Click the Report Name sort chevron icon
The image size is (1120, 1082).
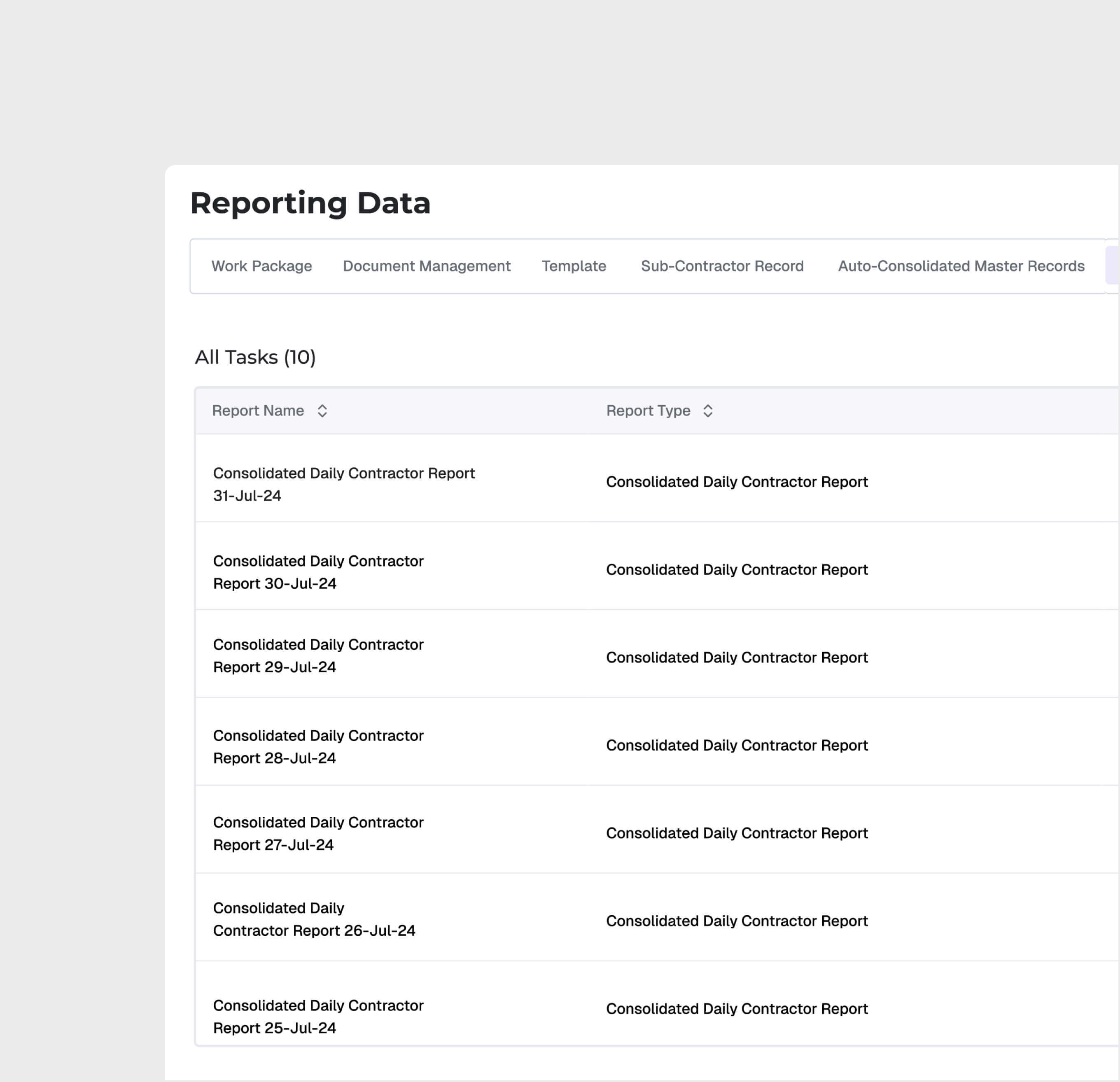click(322, 410)
